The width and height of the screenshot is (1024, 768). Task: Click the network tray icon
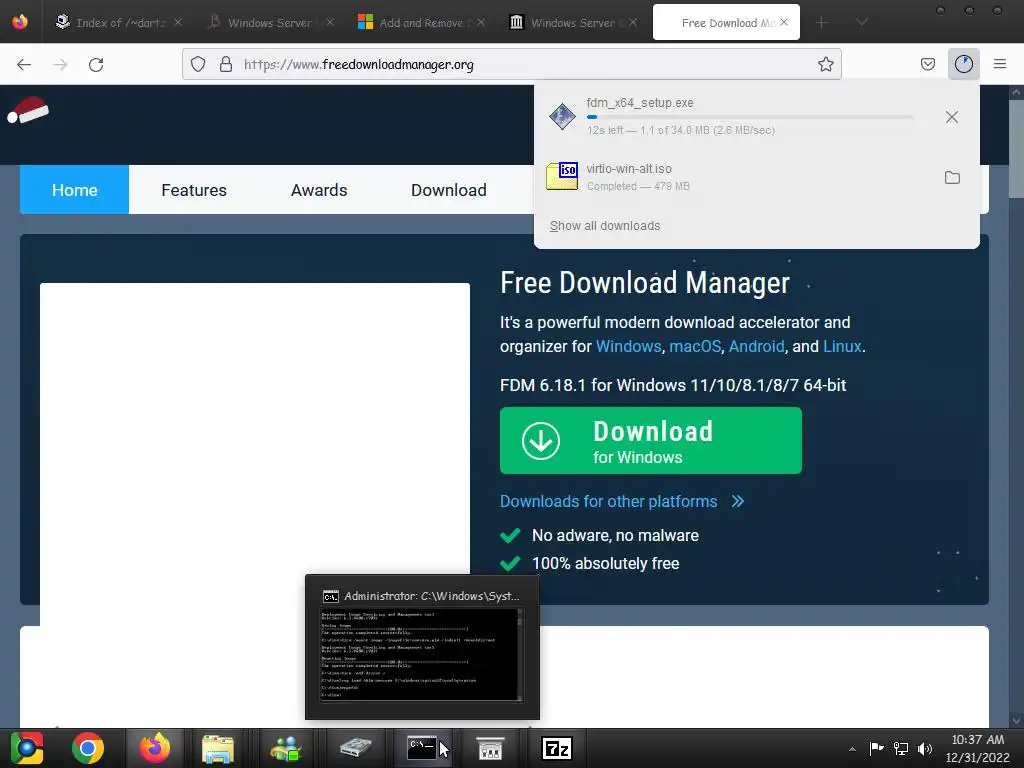[x=901, y=748]
